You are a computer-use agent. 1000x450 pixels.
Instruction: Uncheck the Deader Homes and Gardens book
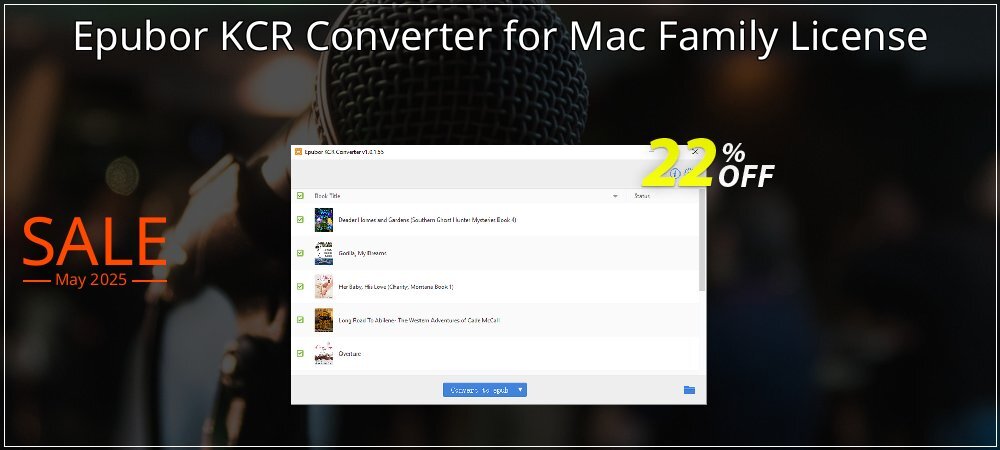coord(300,220)
